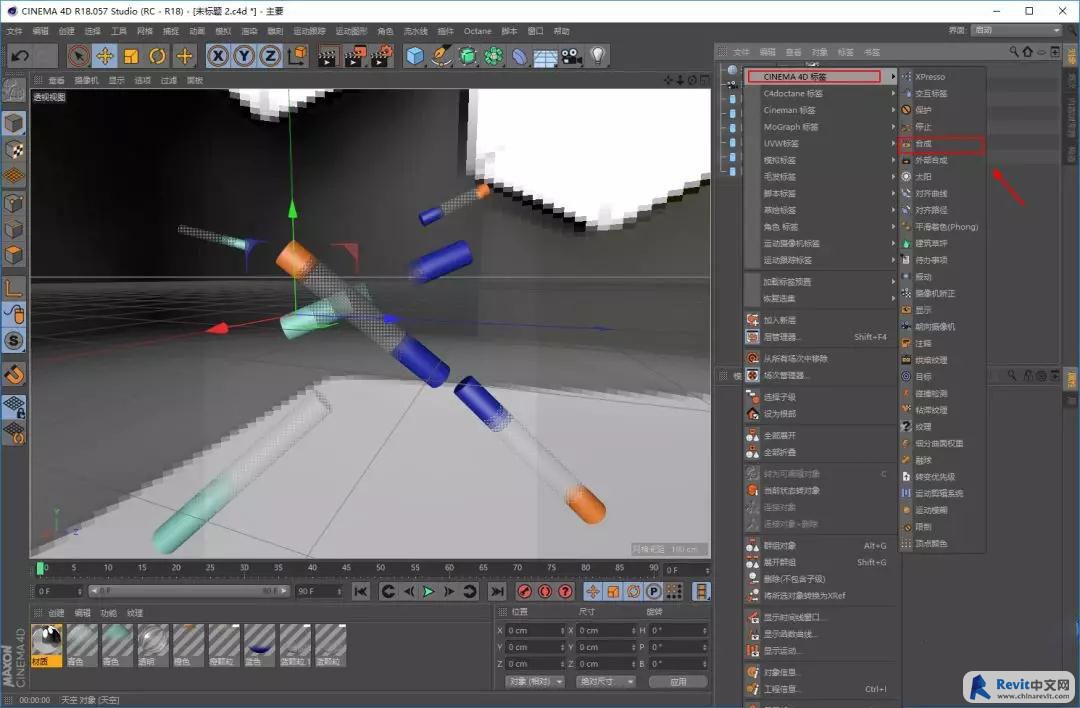
Task: Toggle autokeying red button
Action: tap(545, 592)
